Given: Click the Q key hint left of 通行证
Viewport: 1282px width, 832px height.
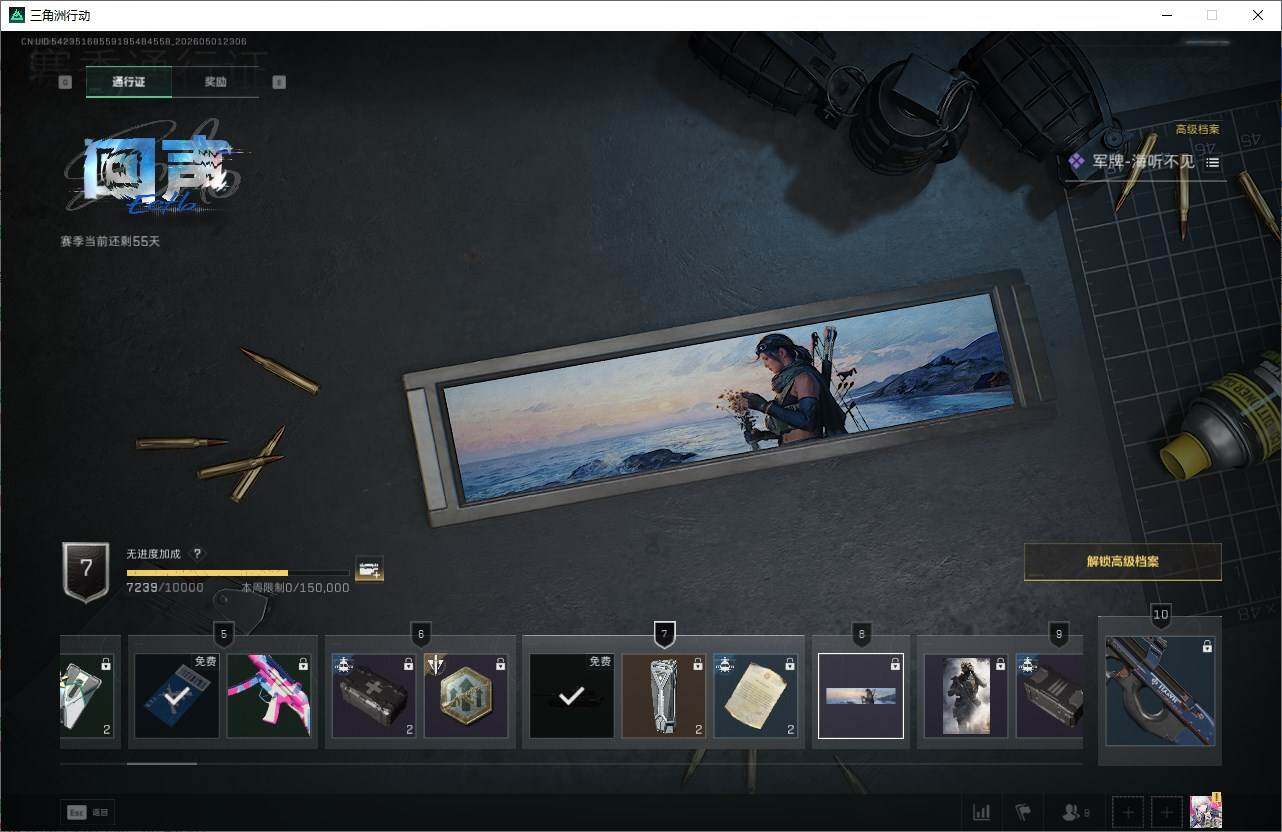Looking at the screenshot, I should 65,82.
